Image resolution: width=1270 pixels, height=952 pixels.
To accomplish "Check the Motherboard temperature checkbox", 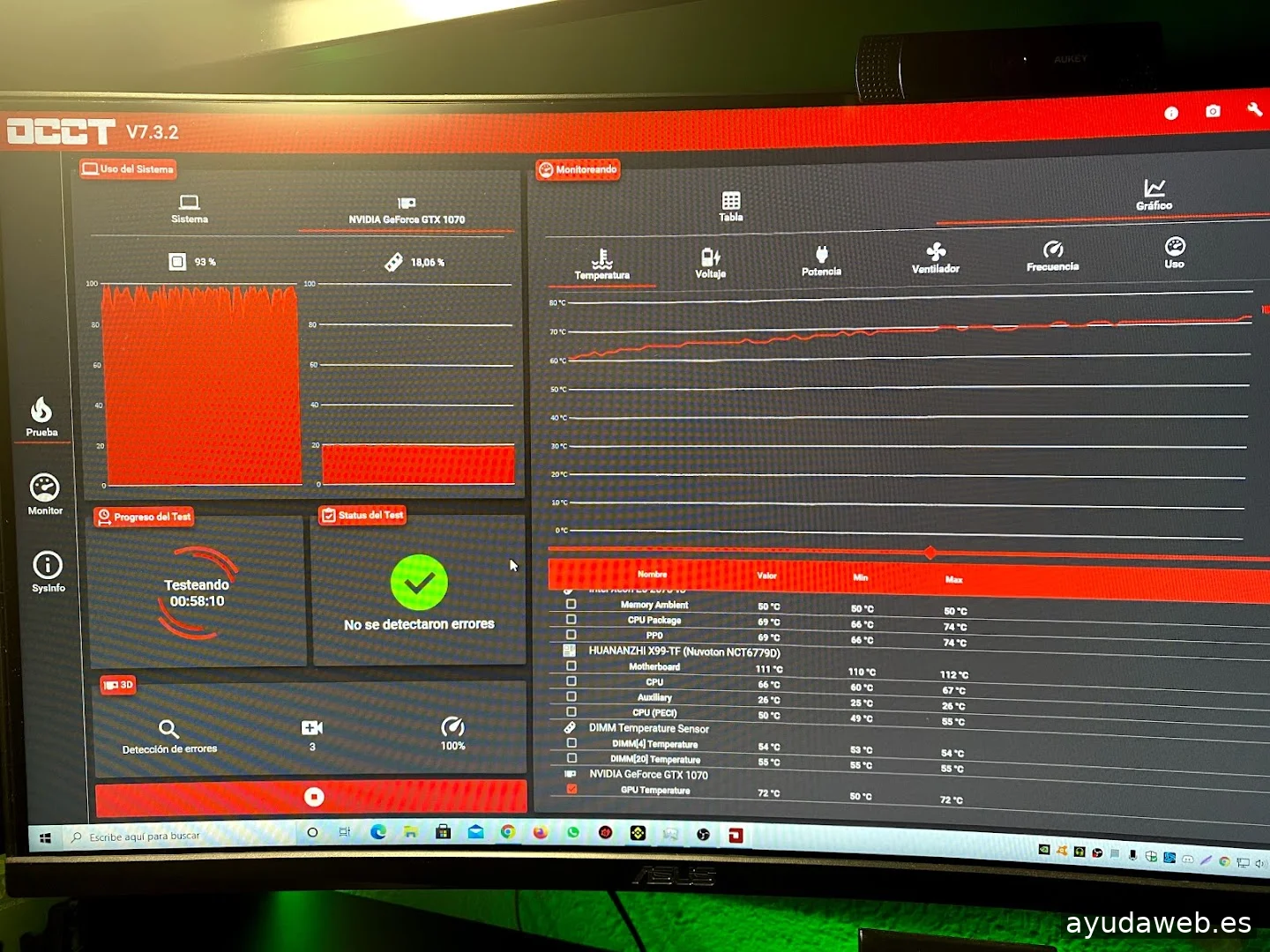I will point(571,666).
